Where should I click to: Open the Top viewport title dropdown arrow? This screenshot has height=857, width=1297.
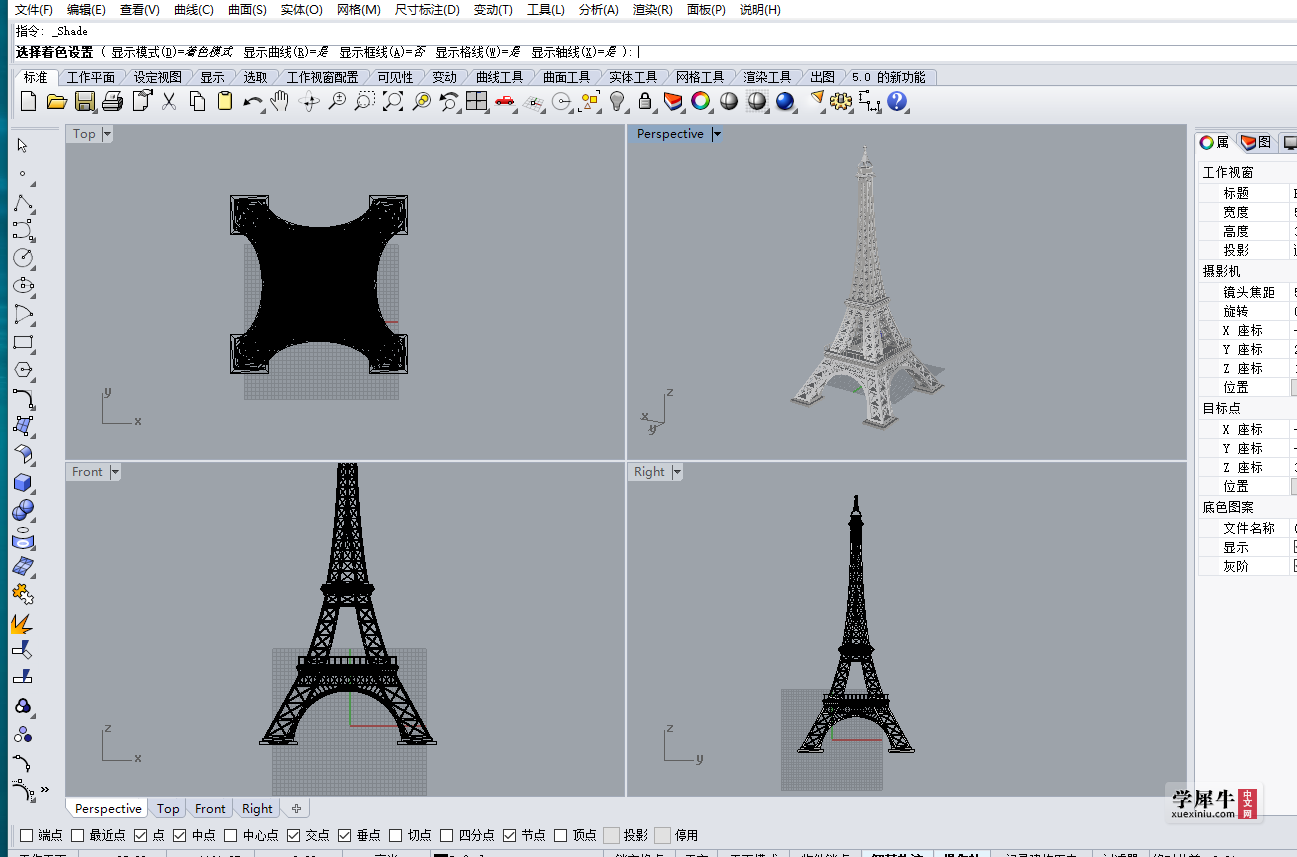(x=107, y=134)
